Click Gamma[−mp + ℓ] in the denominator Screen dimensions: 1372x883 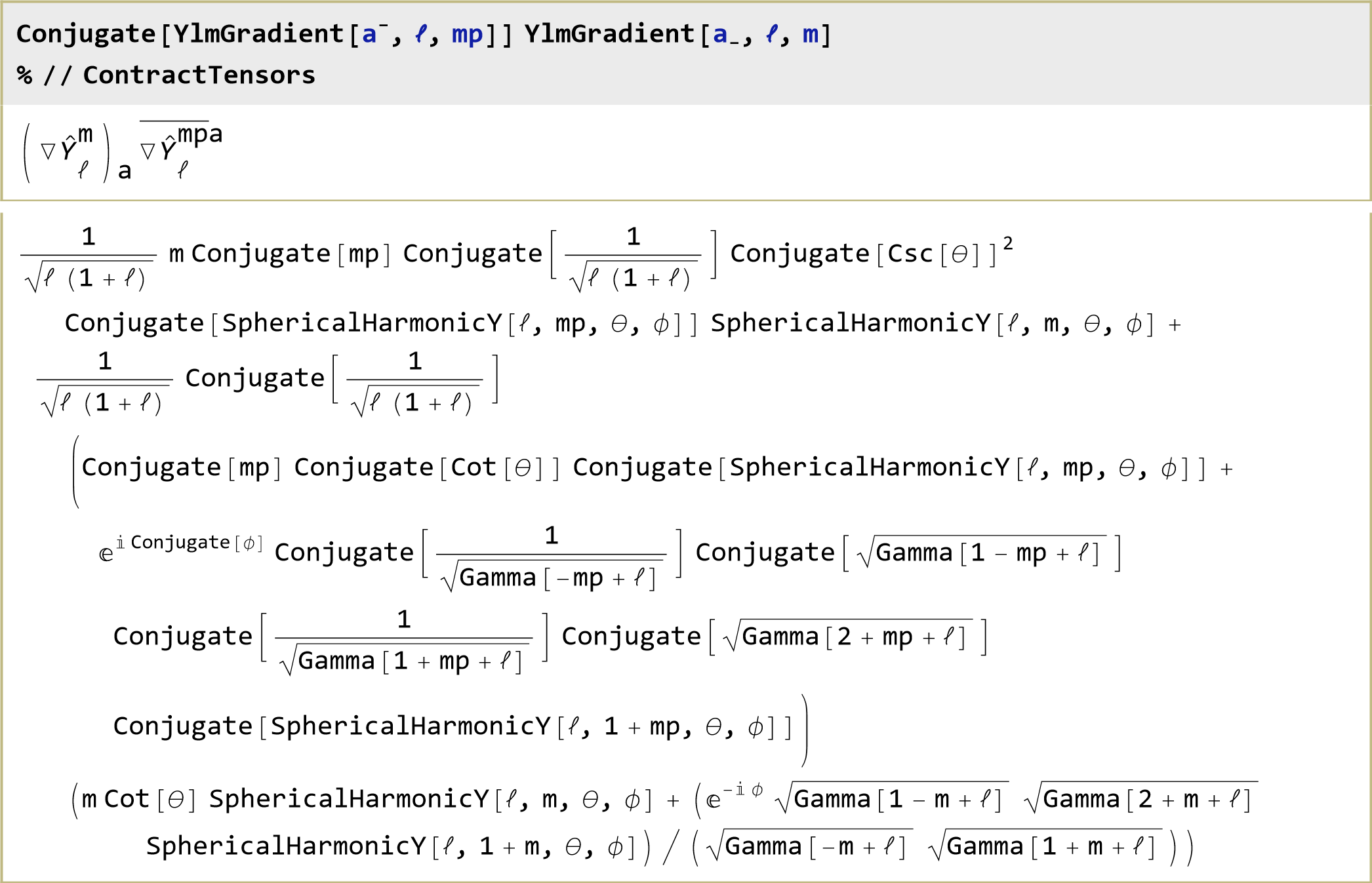click(556, 578)
